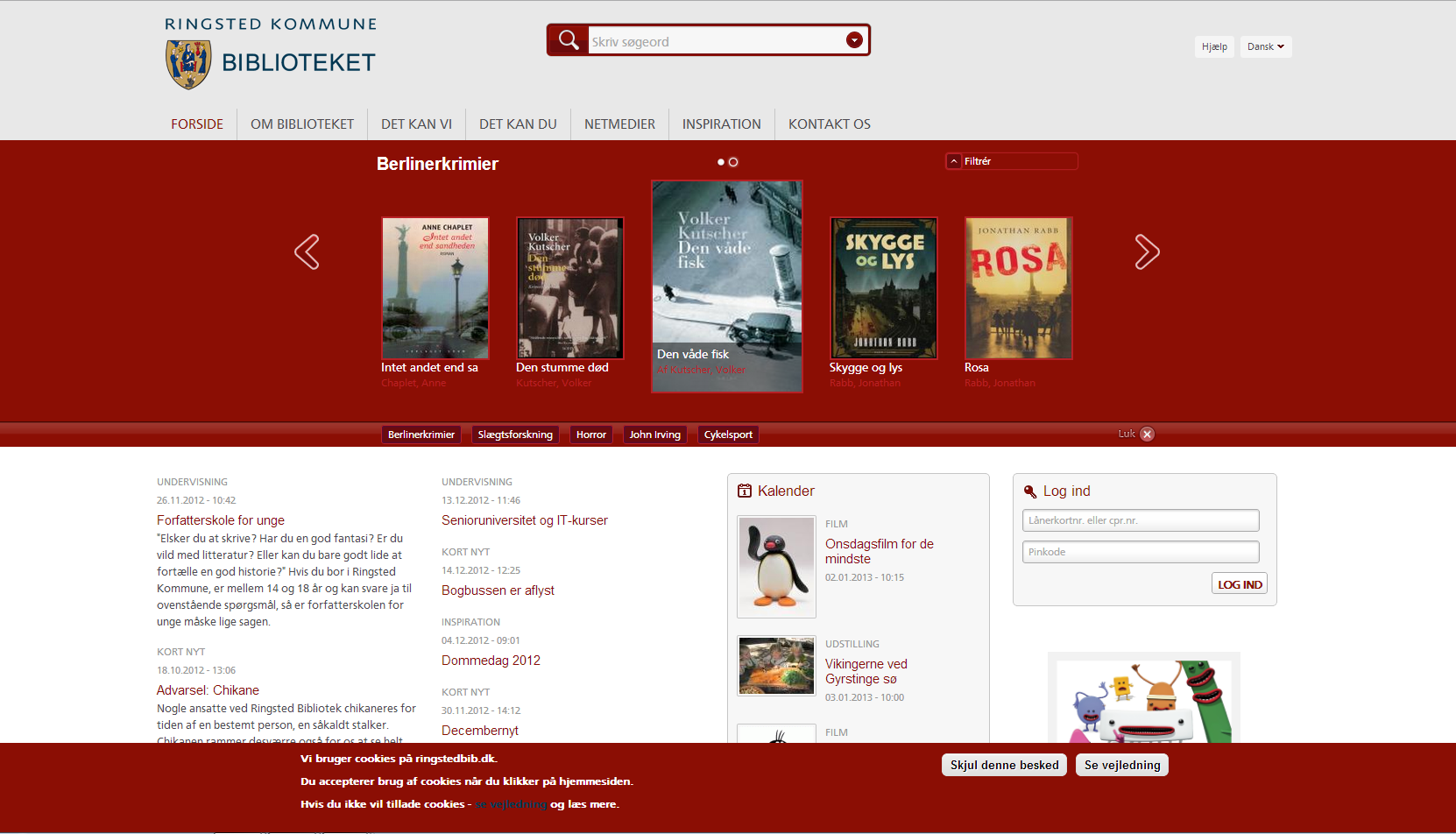Open 'Den stumme død' book cover
The height and width of the screenshot is (834, 1456).
[570, 288]
